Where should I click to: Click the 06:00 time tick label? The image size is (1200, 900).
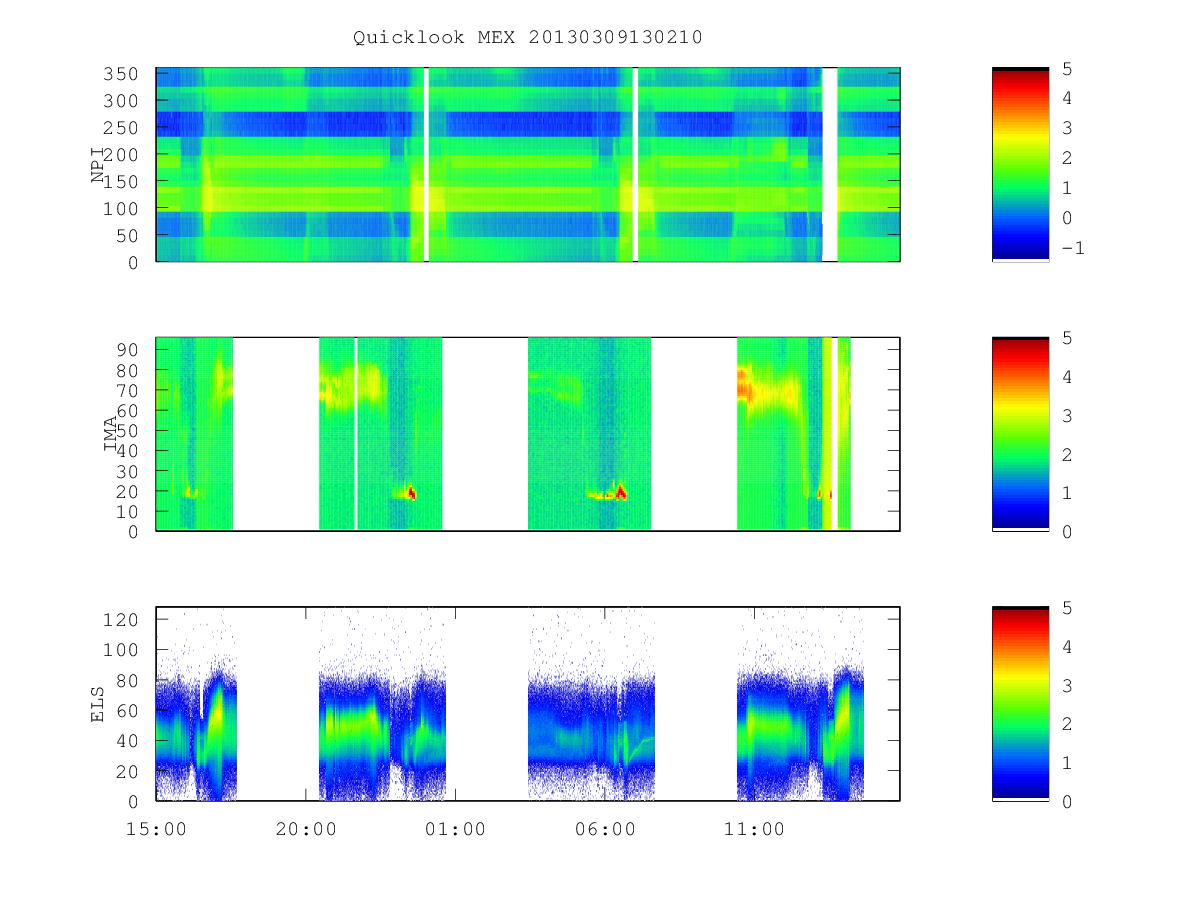point(605,829)
